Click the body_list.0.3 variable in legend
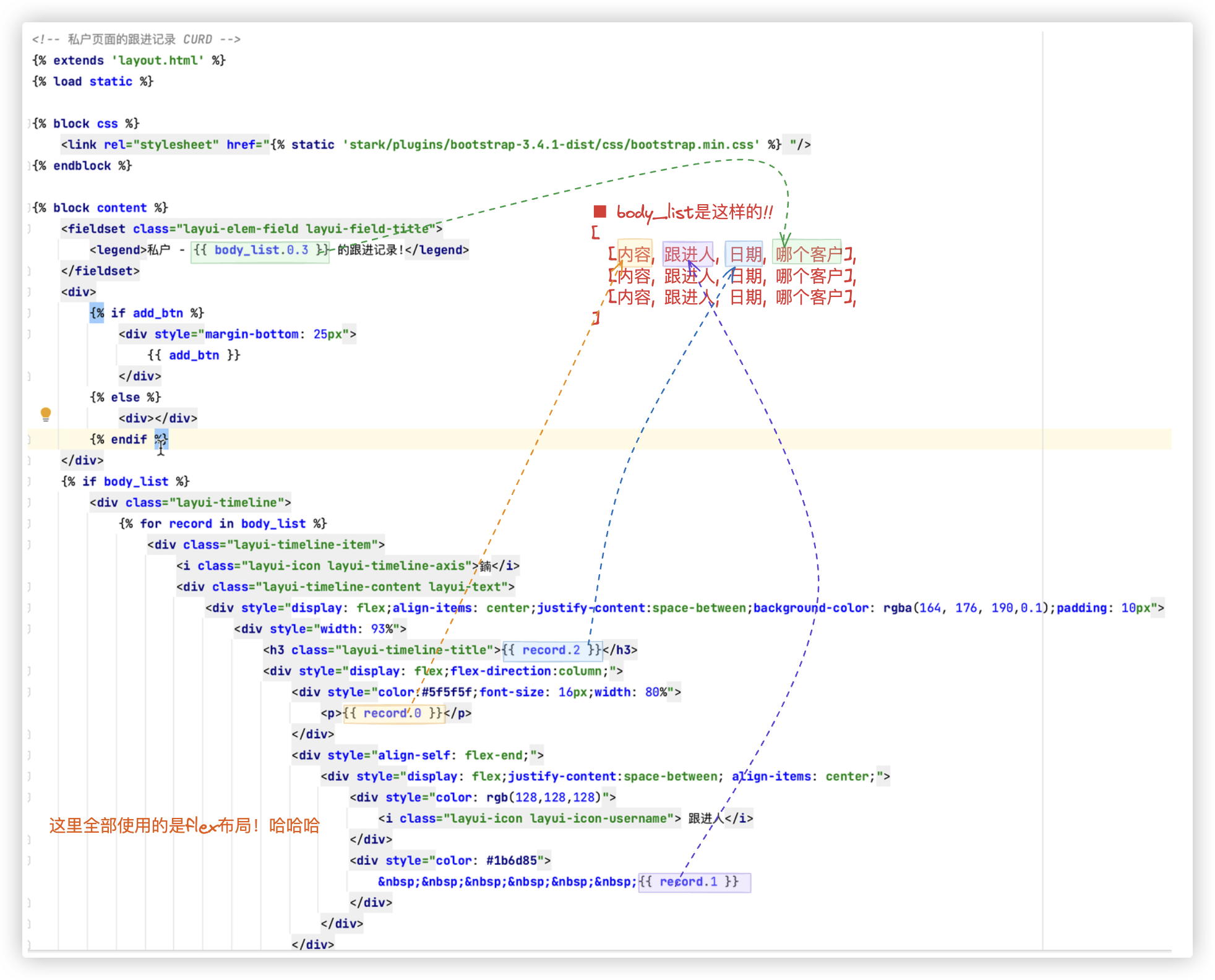Viewport: 1215px width, 980px height. tap(260, 250)
